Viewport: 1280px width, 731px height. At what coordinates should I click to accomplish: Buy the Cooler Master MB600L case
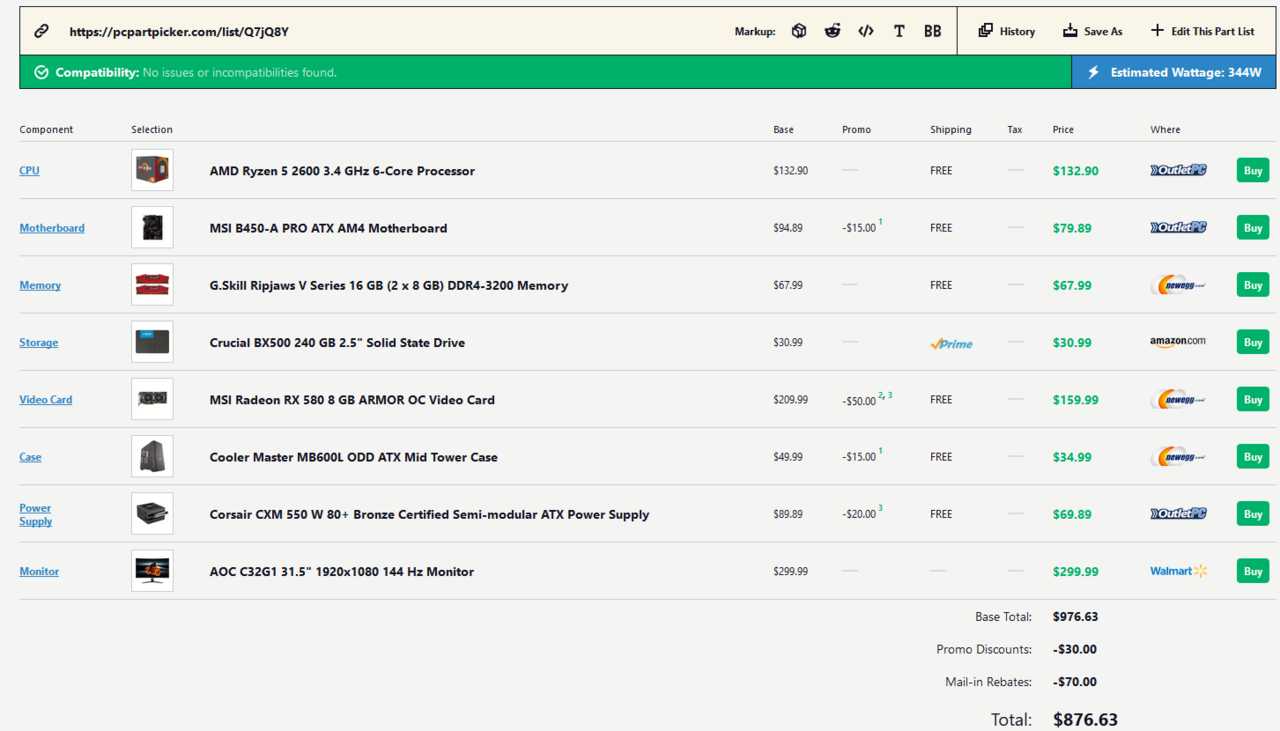tap(1253, 456)
